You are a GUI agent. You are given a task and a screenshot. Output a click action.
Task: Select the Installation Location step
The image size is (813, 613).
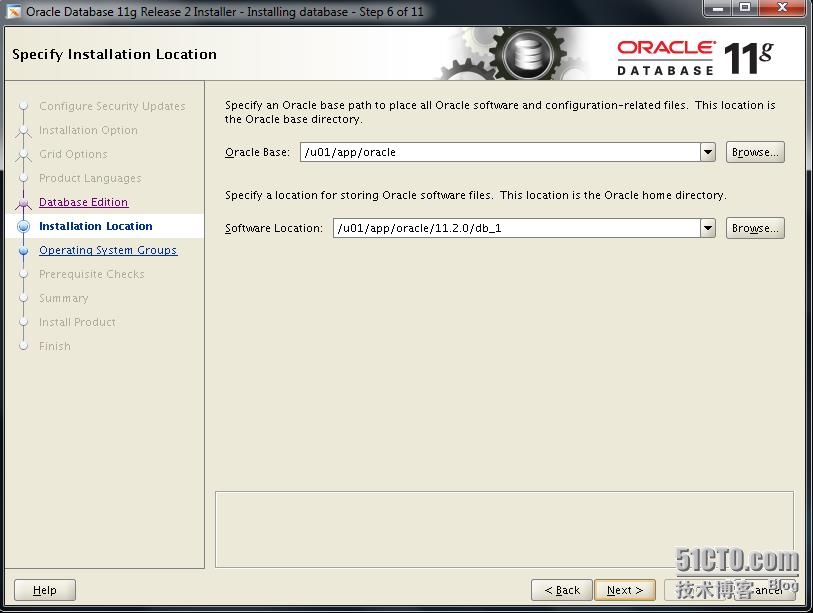[96, 226]
